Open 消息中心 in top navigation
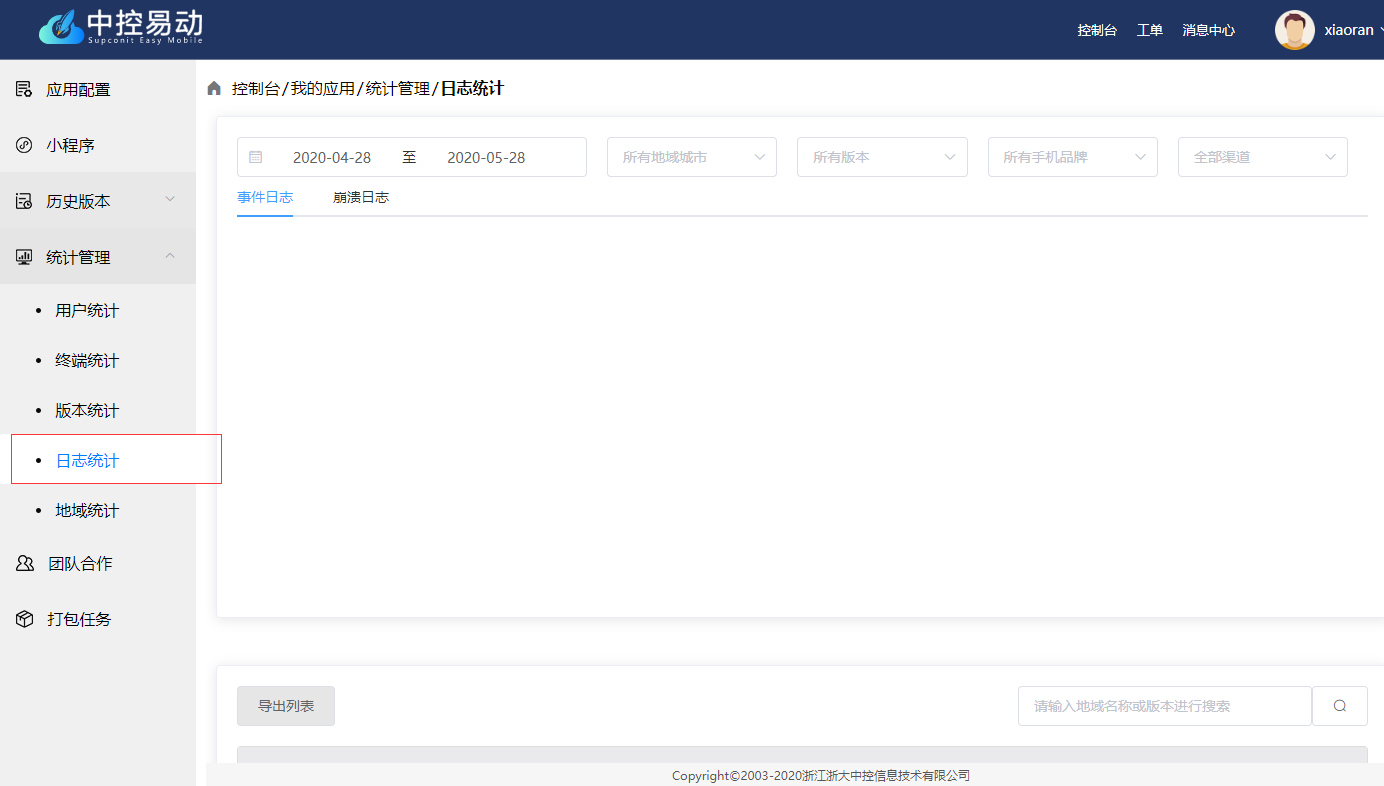 tap(1208, 30)
